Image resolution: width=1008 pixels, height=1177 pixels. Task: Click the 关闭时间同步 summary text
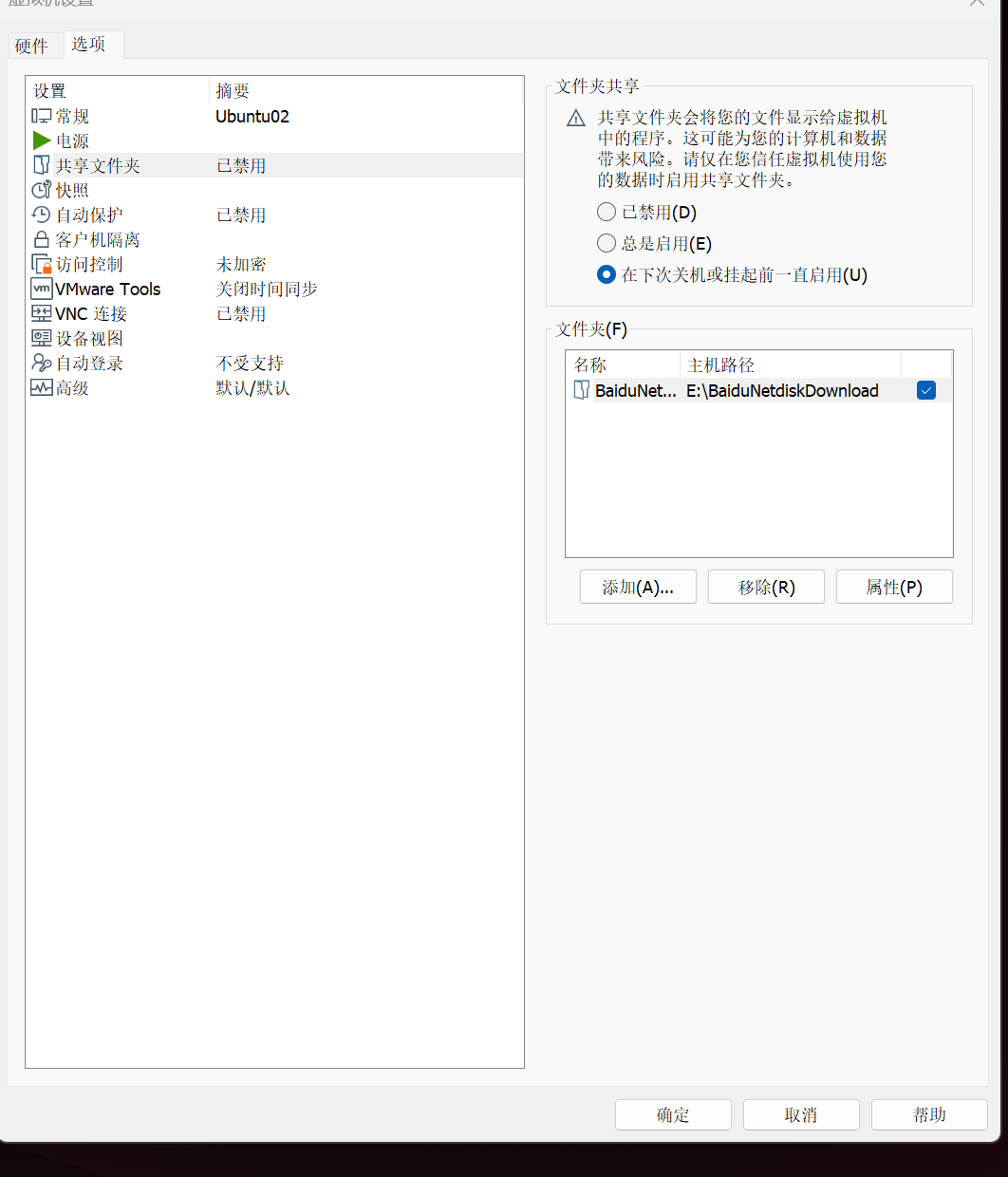[267, 289]
